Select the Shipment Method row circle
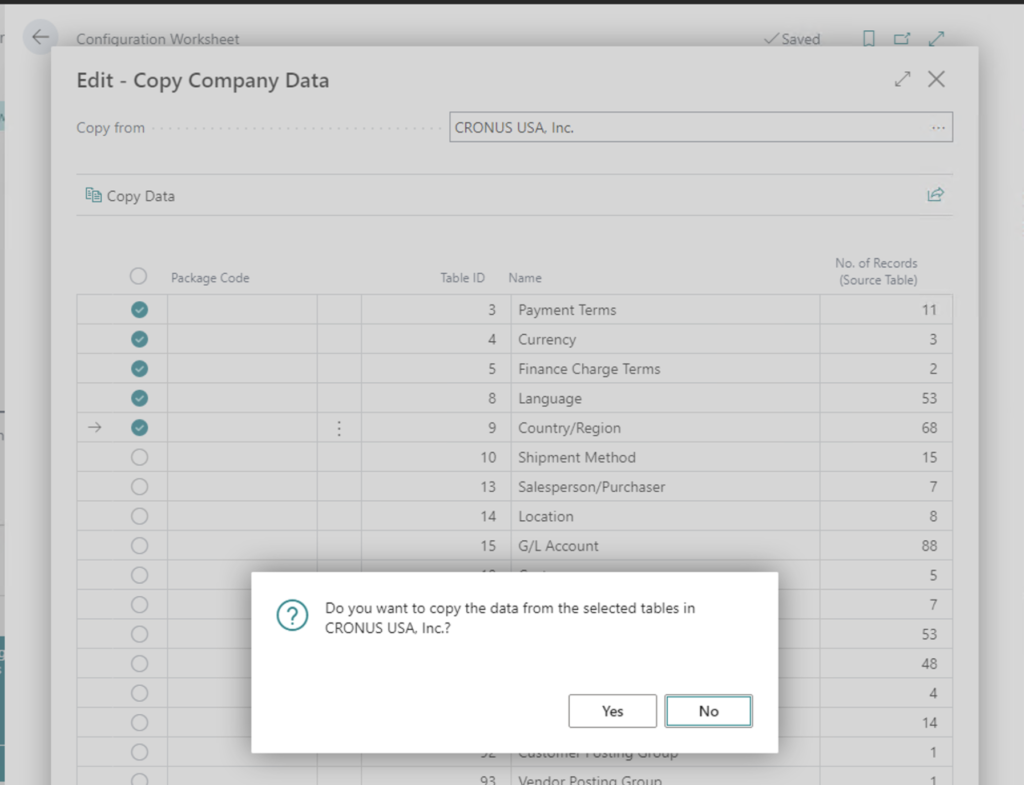Image resolution: width=1024 pixels, height=785 pixels. pyautogui.click(x=138, y=457)
